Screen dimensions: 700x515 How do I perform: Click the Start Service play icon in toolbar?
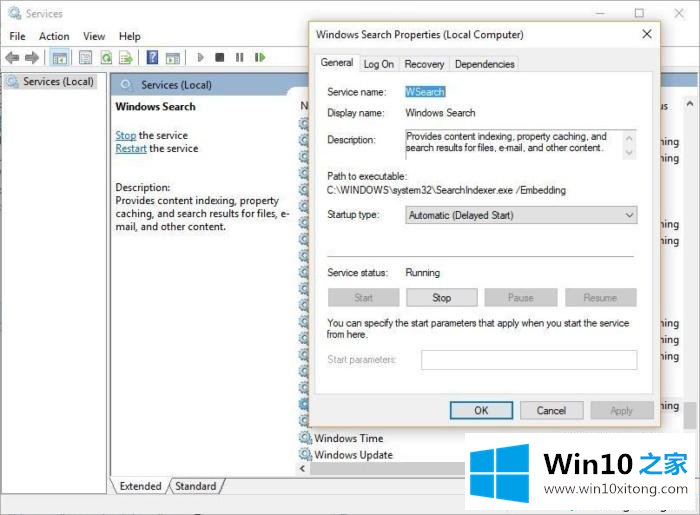(x=200, y=57)
